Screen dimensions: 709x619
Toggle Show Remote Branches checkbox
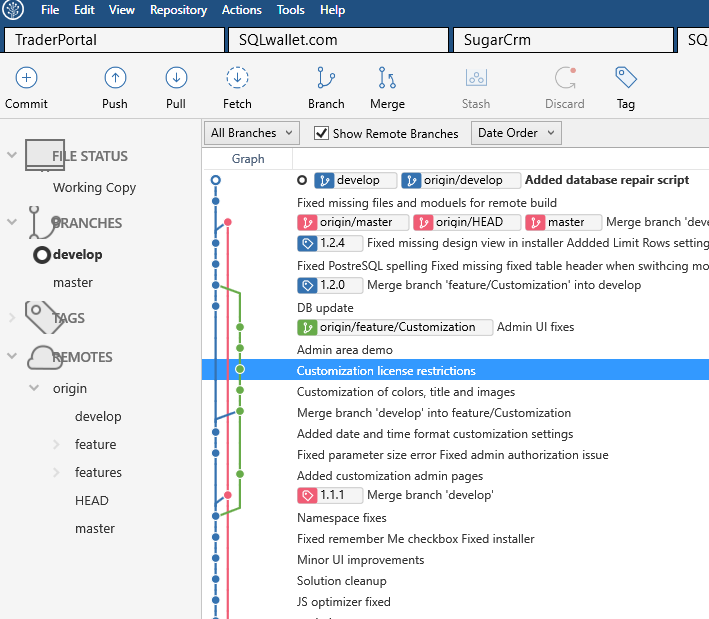pos(321,133)
